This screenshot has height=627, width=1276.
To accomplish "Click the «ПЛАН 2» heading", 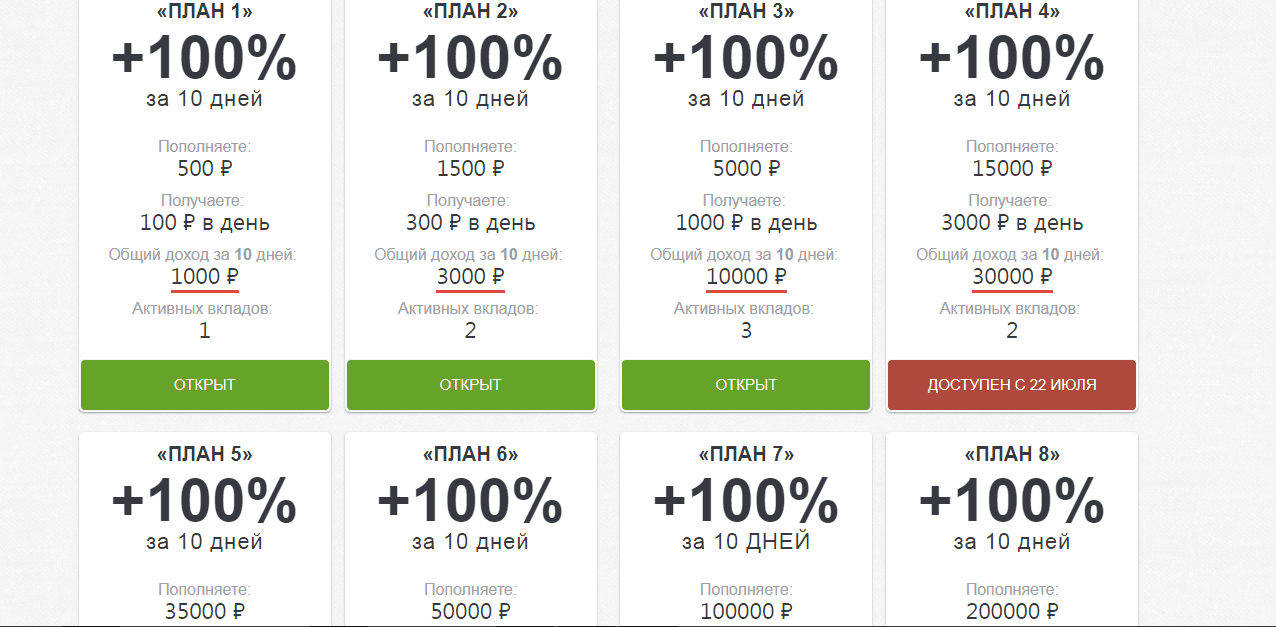I will tap(470, 12).
